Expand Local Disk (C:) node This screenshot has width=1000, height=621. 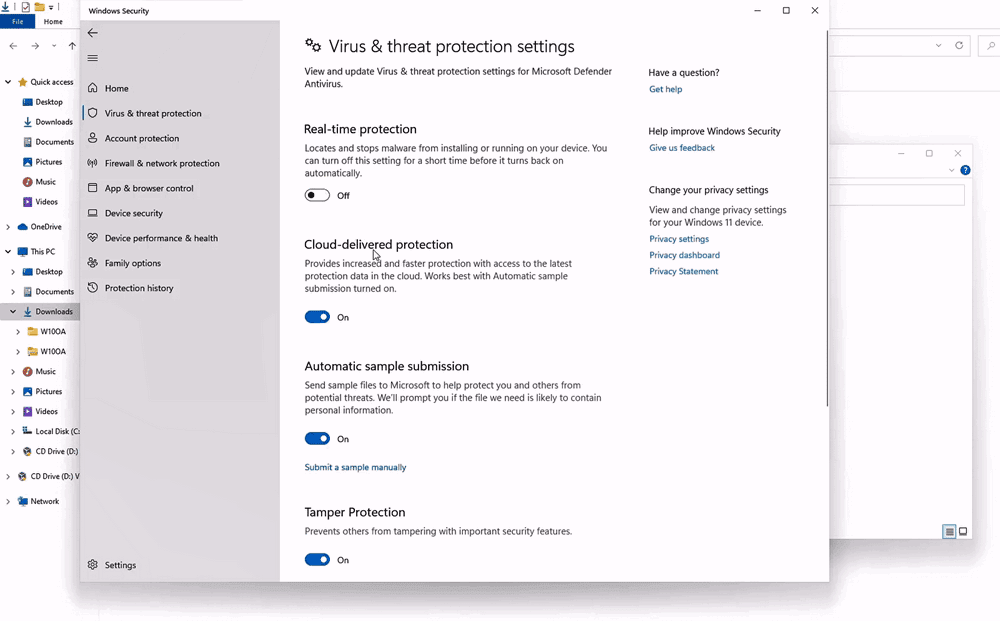13,431
